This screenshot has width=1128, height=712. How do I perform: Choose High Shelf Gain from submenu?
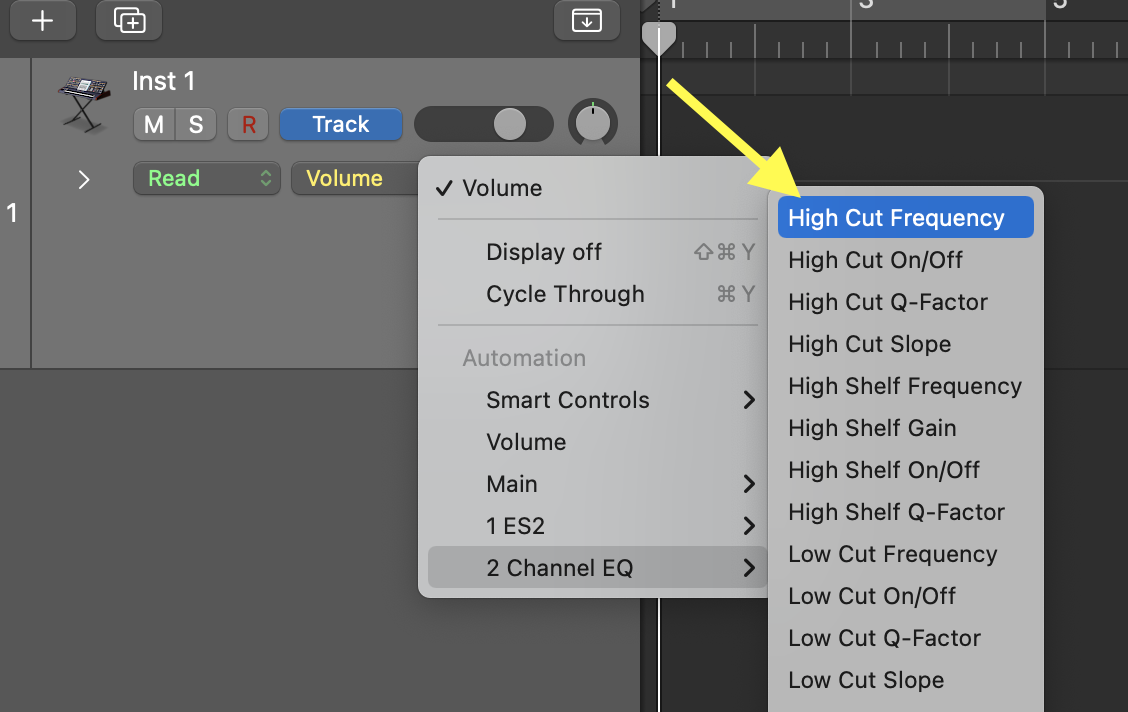[x=872, y=428]
